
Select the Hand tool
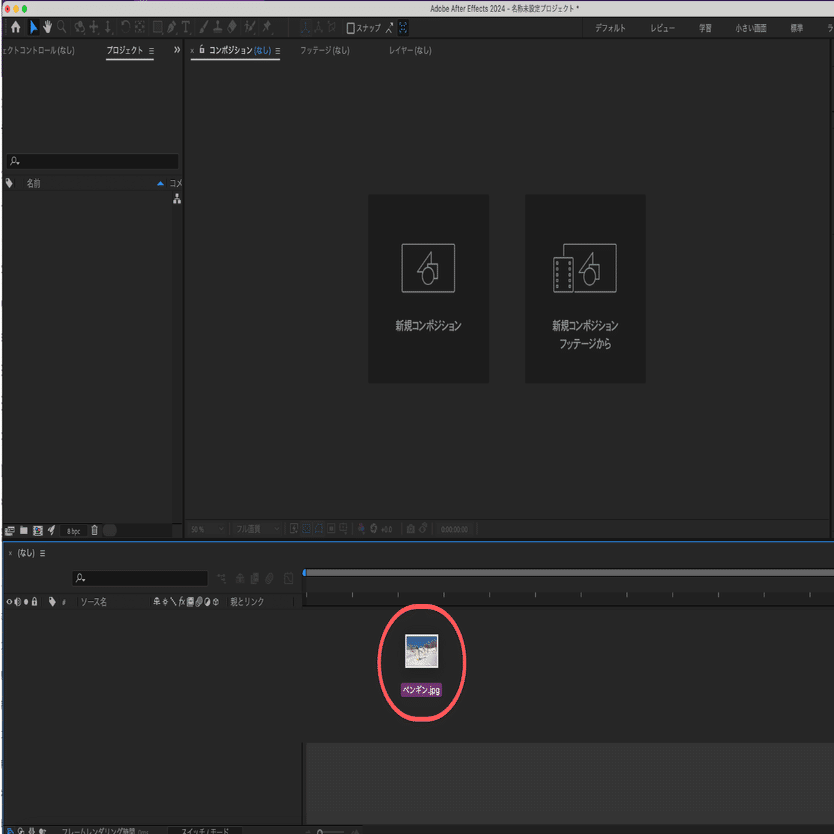(47, 27)
